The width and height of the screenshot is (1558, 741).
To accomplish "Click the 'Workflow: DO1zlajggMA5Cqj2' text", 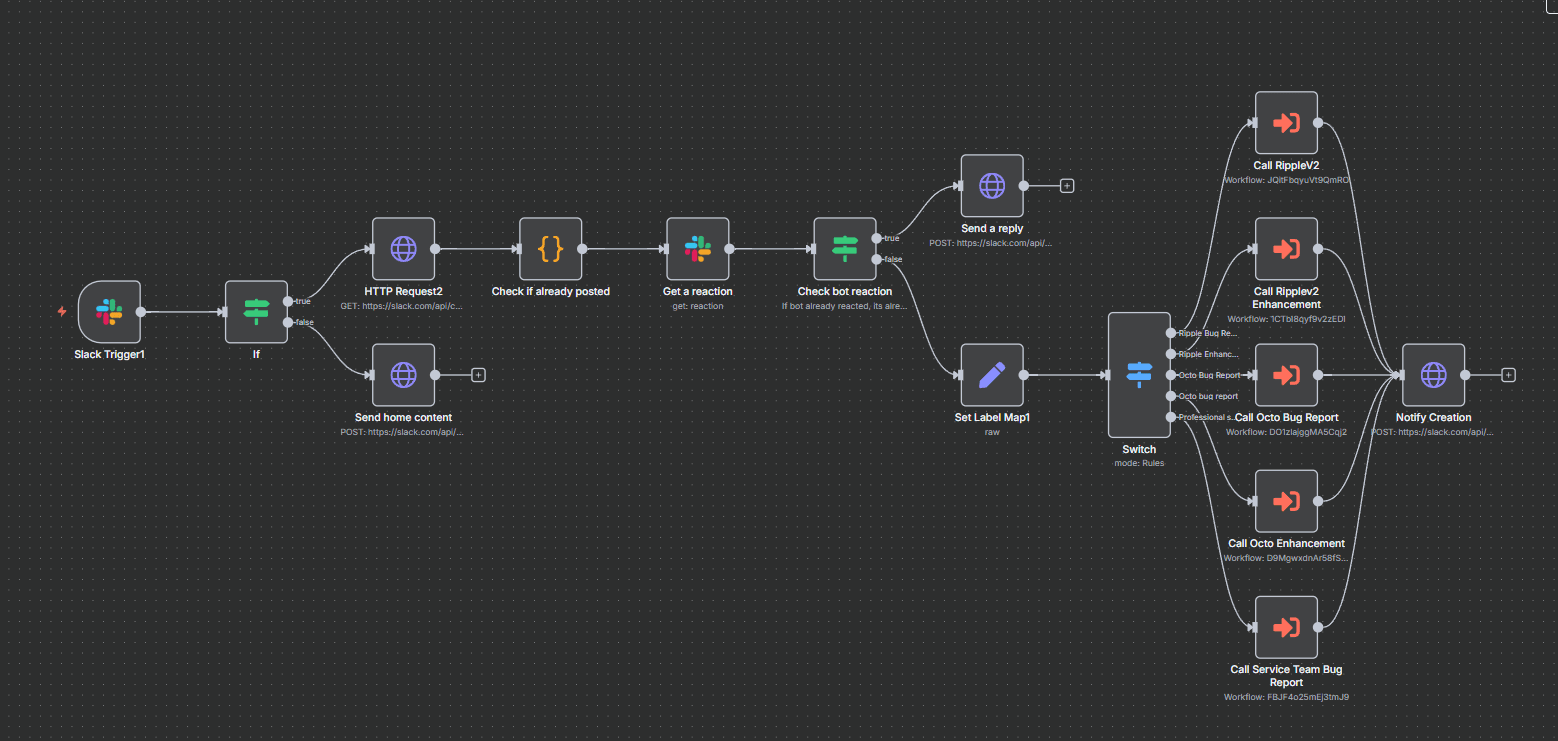I will pyautogui.click(x=1286, y=432).
